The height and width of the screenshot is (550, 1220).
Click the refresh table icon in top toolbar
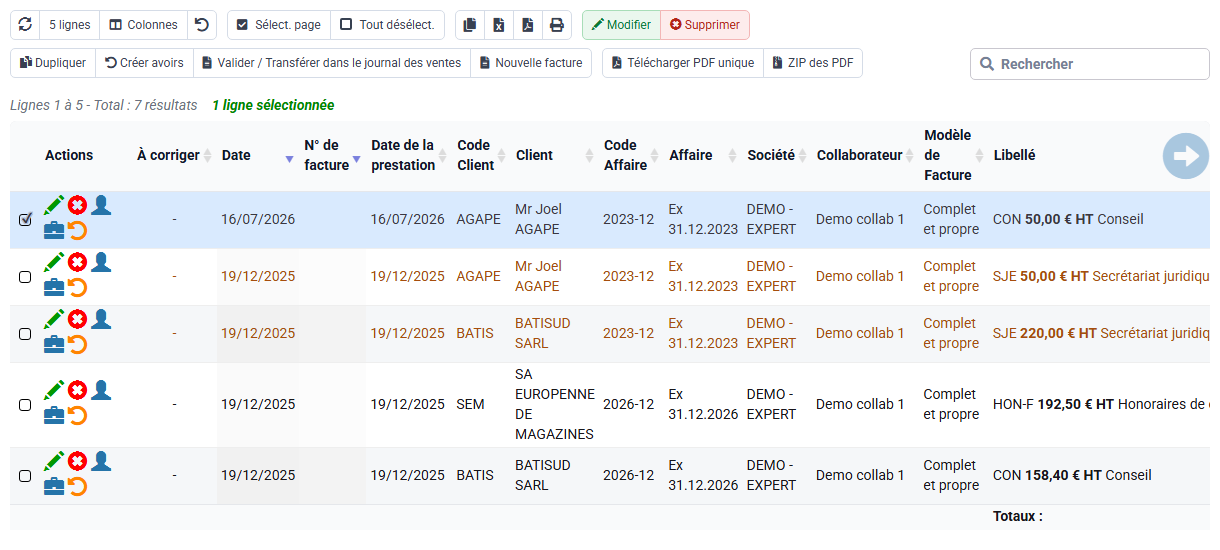(x=25, y=25)
